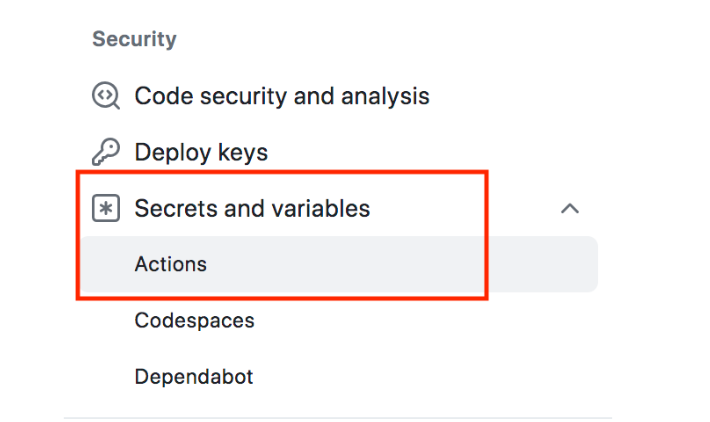Click the "Deploy keys" sidebar text
Image resolution: width=710 pixels, height=422 pixels.
coord(201,152)
